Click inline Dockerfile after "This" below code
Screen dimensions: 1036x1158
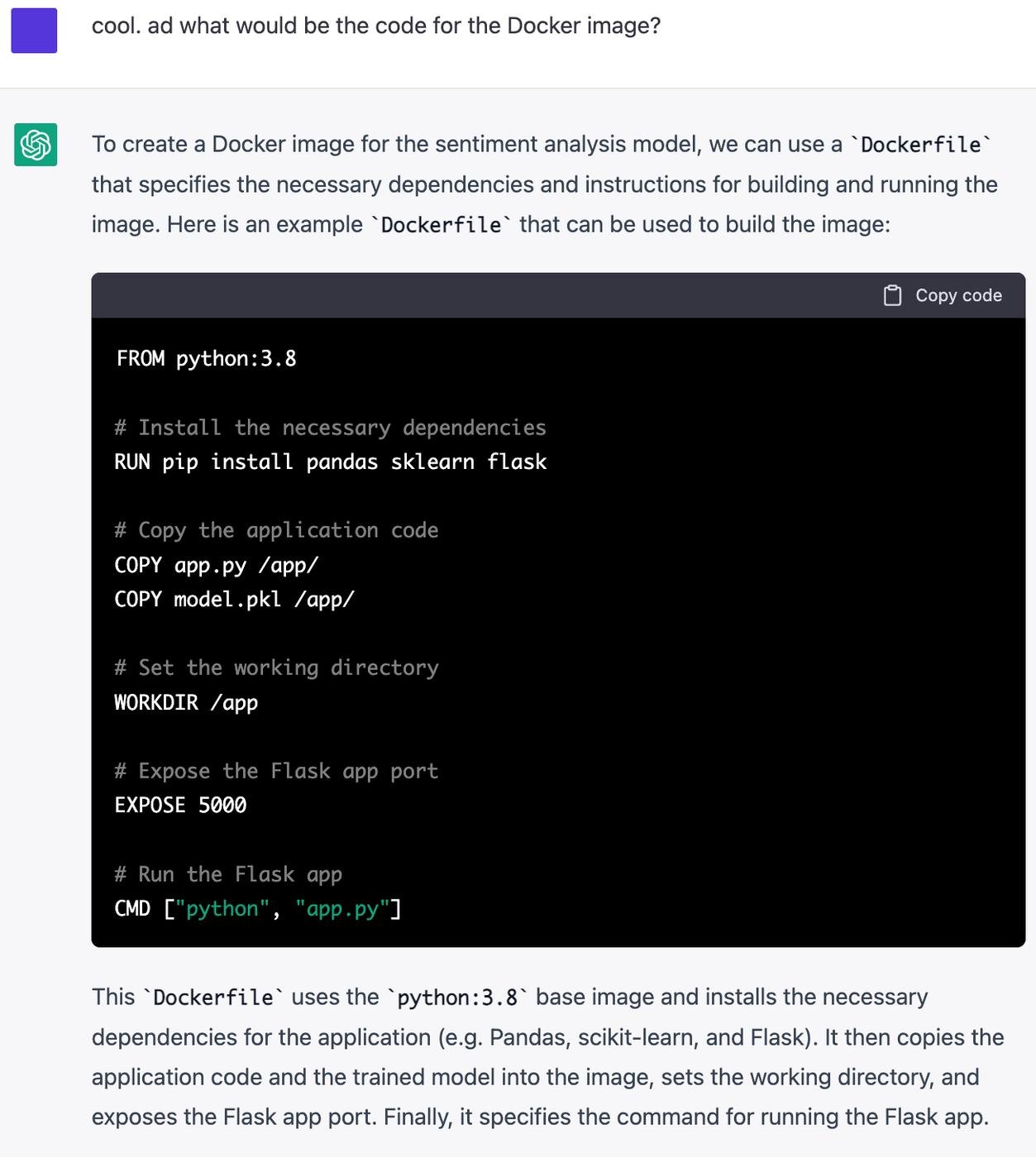(213, 998)
